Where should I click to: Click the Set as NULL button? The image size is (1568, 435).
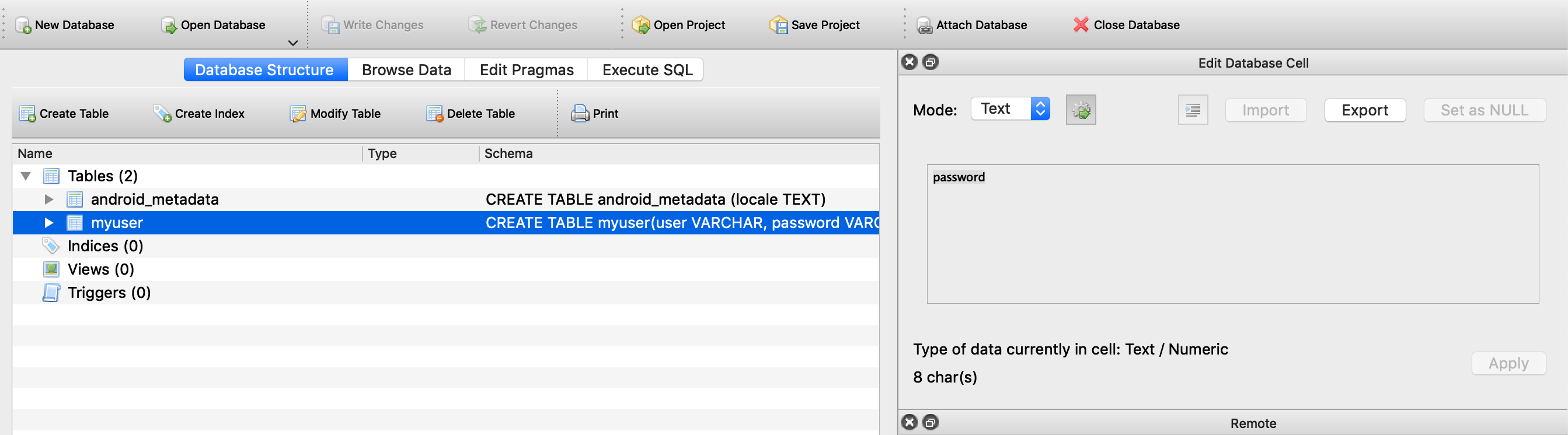(1484, 111)
